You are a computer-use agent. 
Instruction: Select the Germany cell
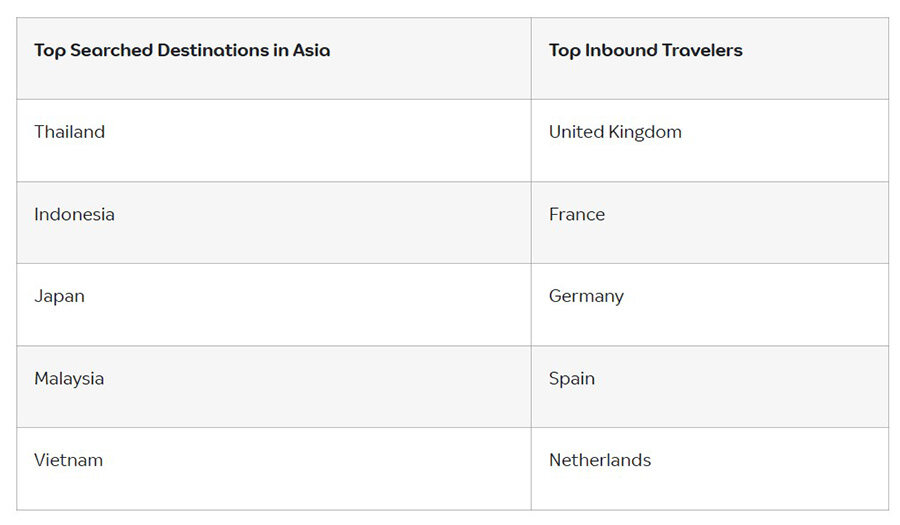pos(710,305)
